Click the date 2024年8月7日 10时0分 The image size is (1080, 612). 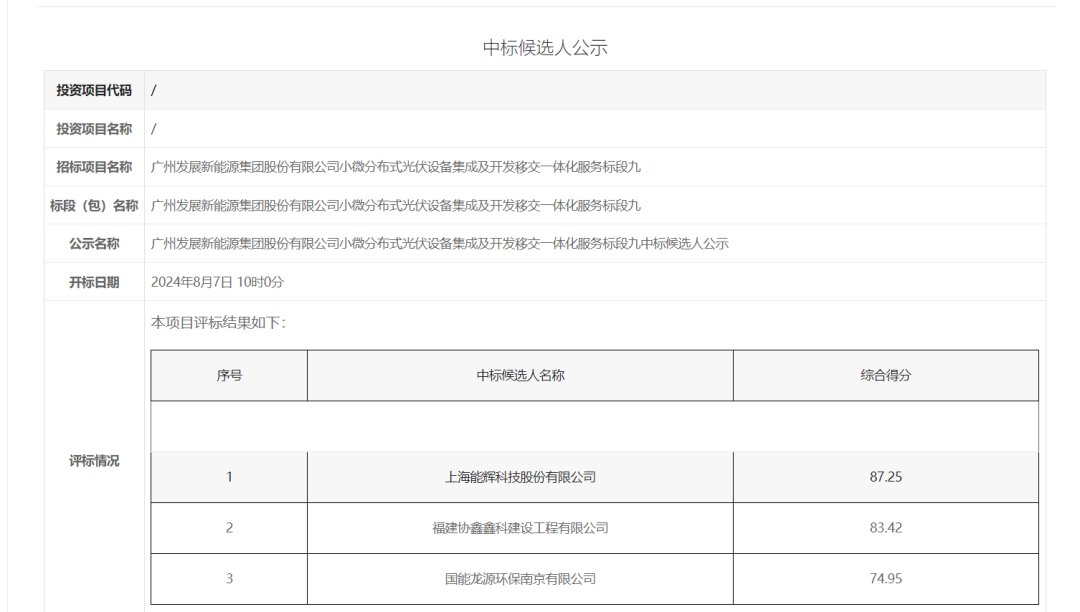(x=217, y=282)
